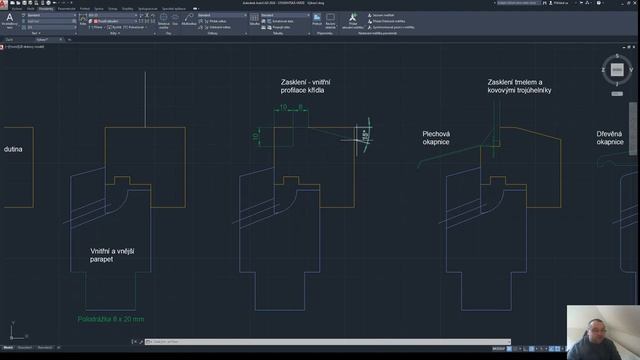Select the Pokračovat continue dimension tool
The height and width of the screenshot is (360, 640).
pyautogui.click(x=135, y=27)
